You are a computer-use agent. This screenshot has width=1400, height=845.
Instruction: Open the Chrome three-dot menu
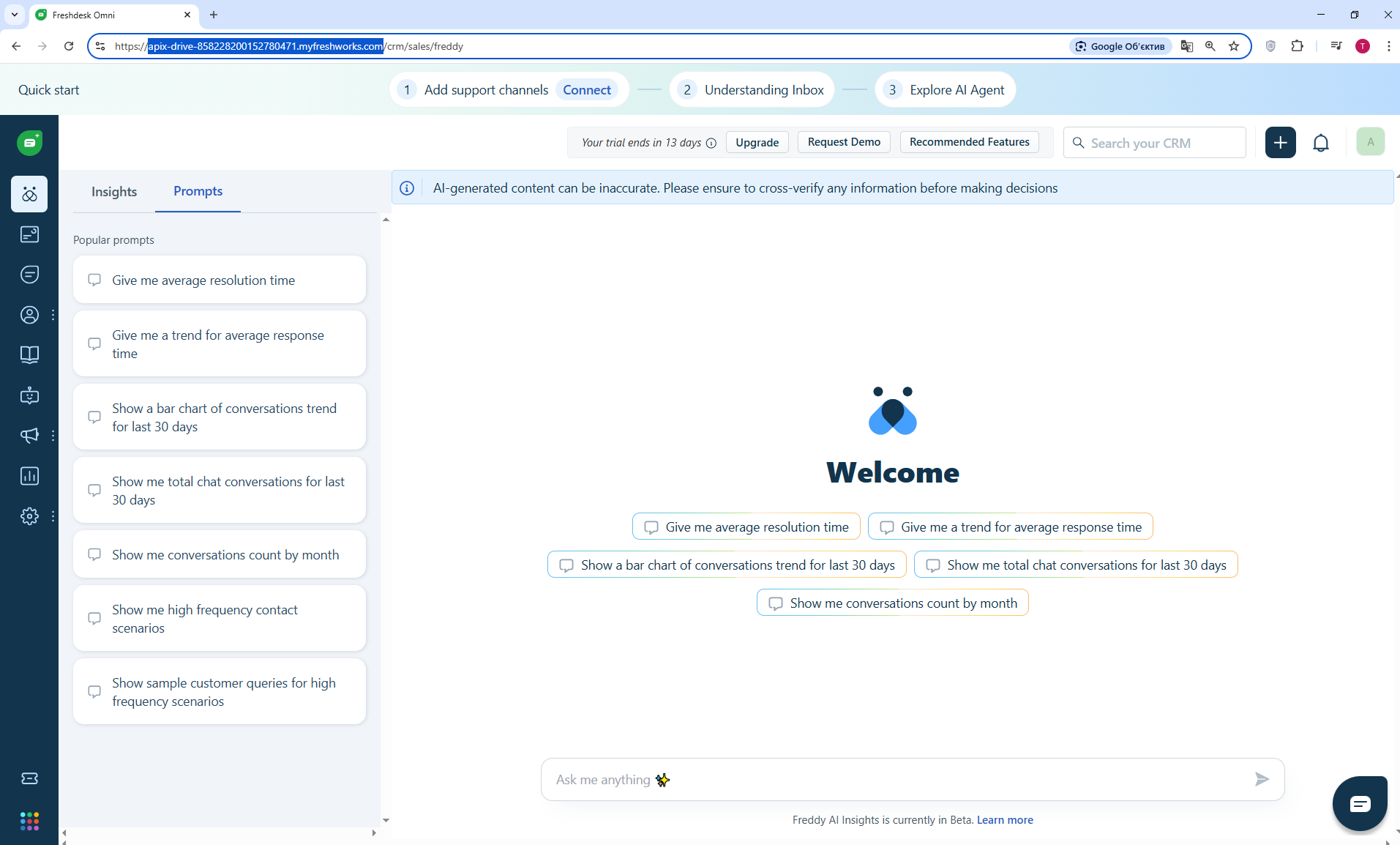point(1388,46)
